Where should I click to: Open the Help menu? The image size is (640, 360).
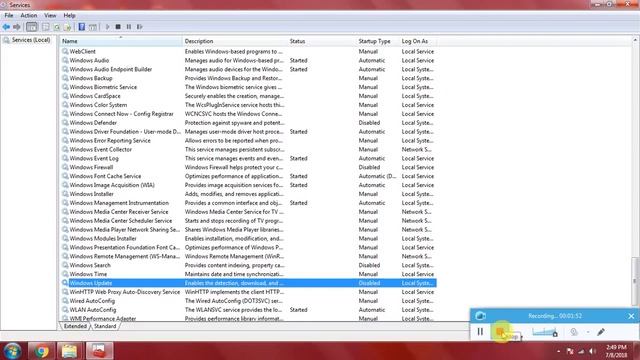[69, 16]
